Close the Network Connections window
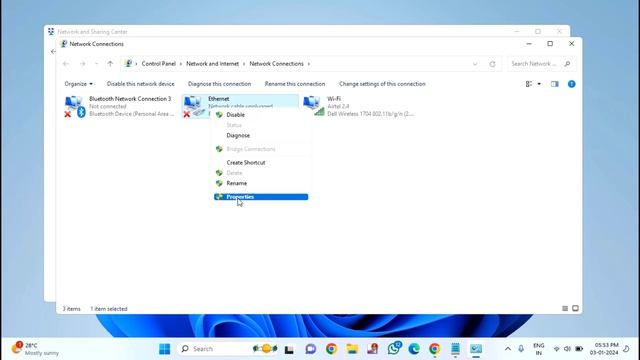This screenshot has width=640, height=360. click(x=571, y=44)
